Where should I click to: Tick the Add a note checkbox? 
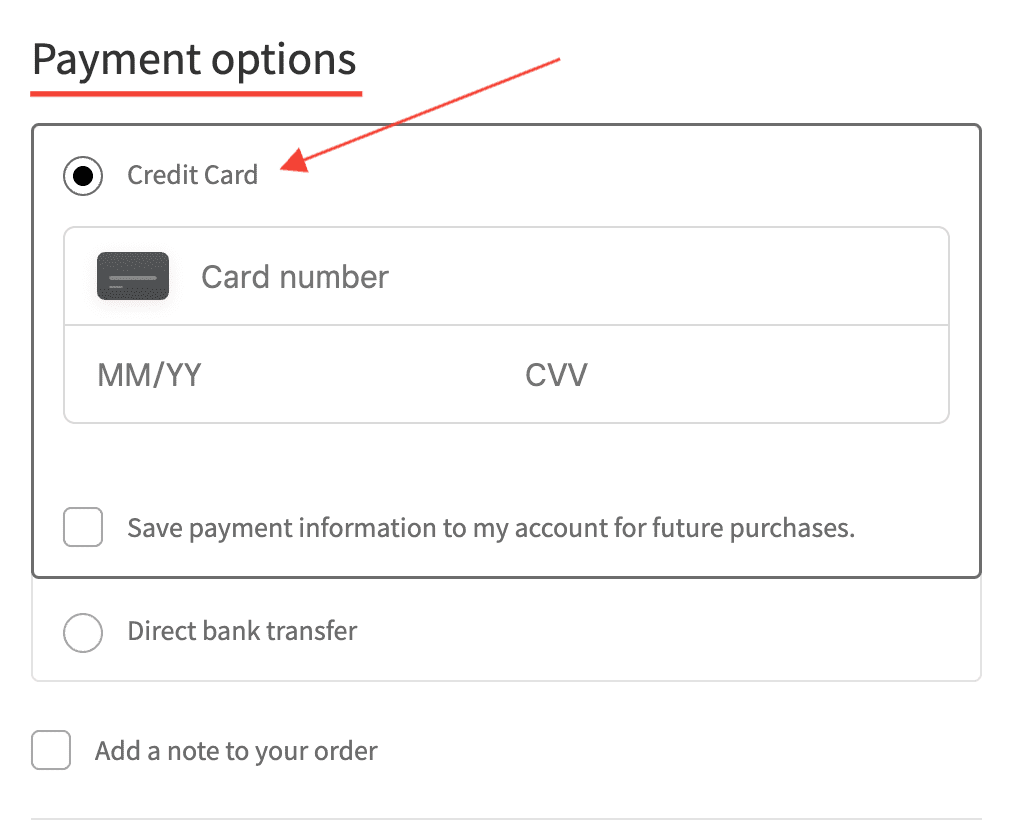point(51,750)
